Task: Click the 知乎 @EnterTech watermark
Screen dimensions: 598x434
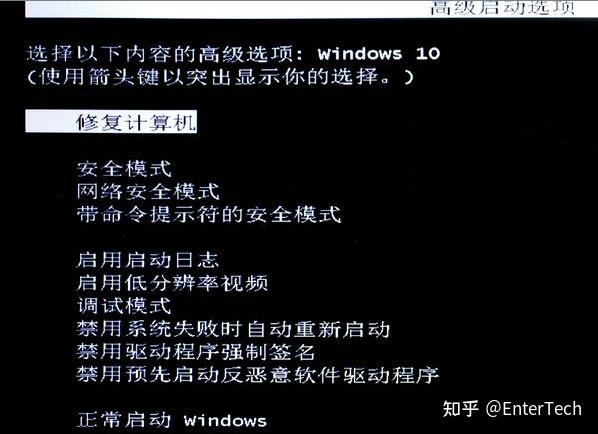Action: point(512,409)
